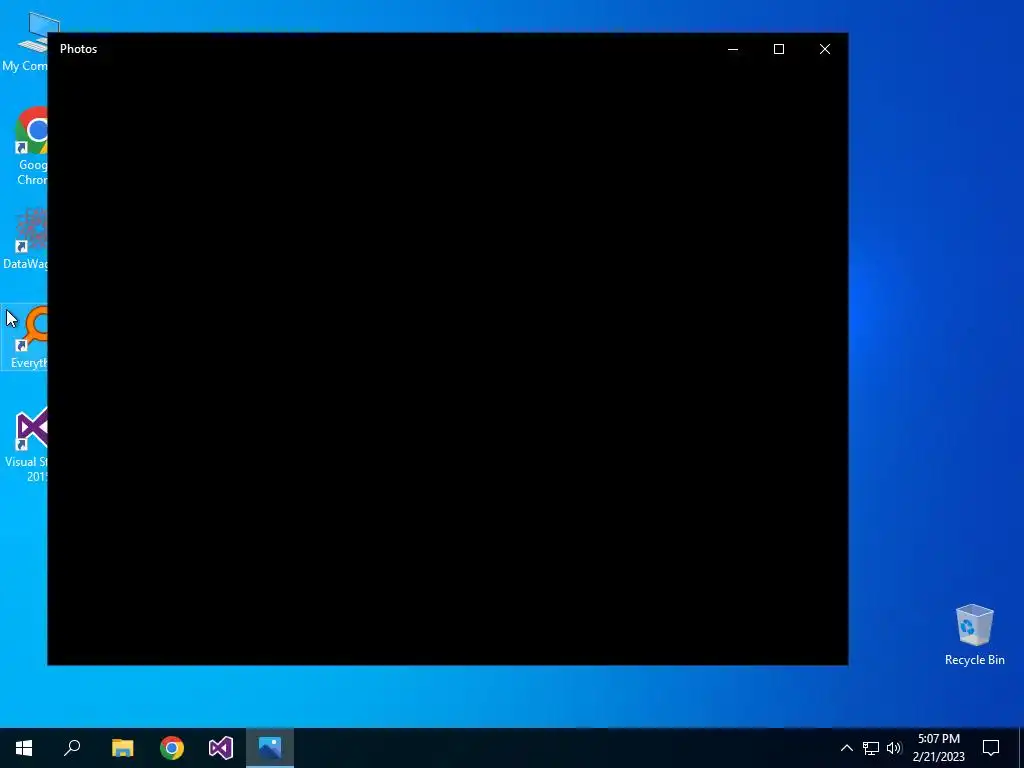
Task: Open taskbar search magnifier
Action: point(72,748)
